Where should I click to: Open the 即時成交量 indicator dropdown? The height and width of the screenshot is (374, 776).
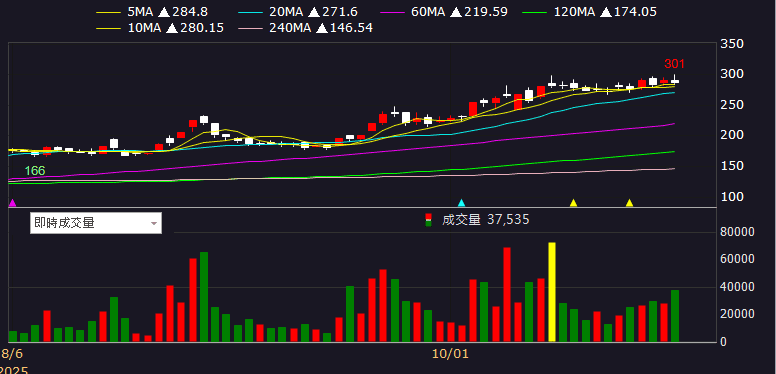96,223
